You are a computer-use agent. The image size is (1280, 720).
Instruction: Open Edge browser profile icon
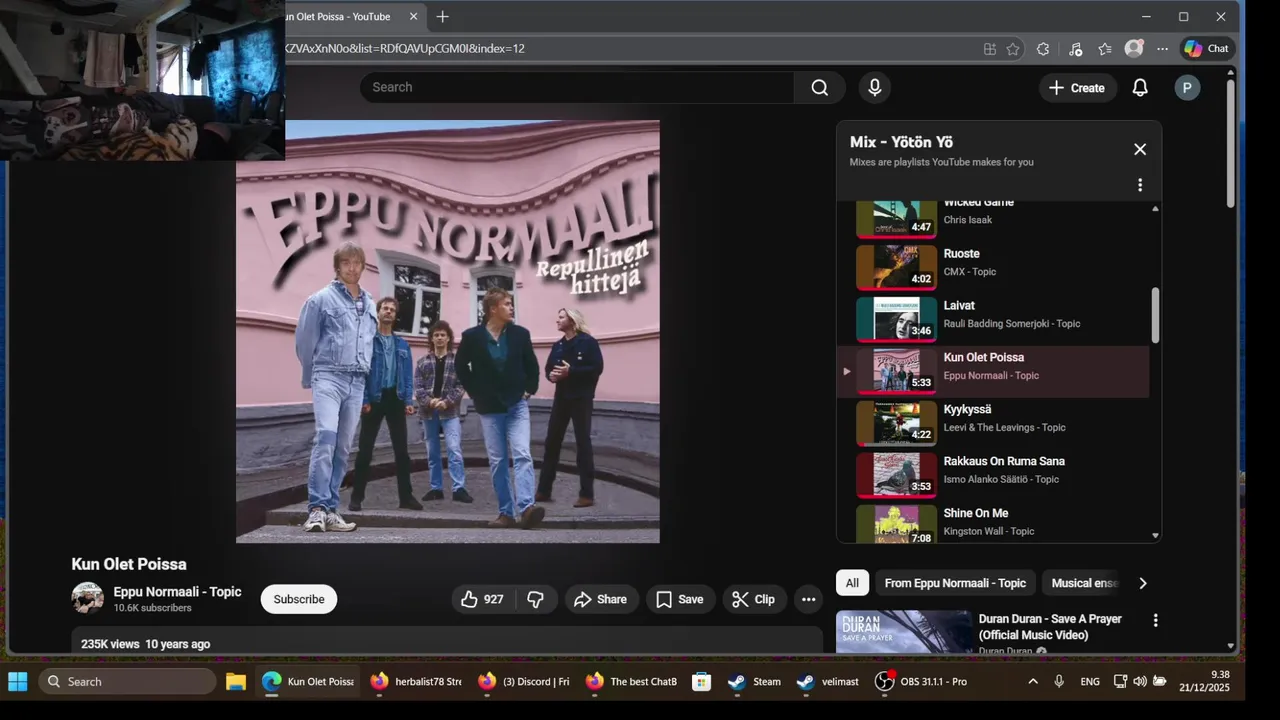pyautogui.click(x=1134, y=48)
